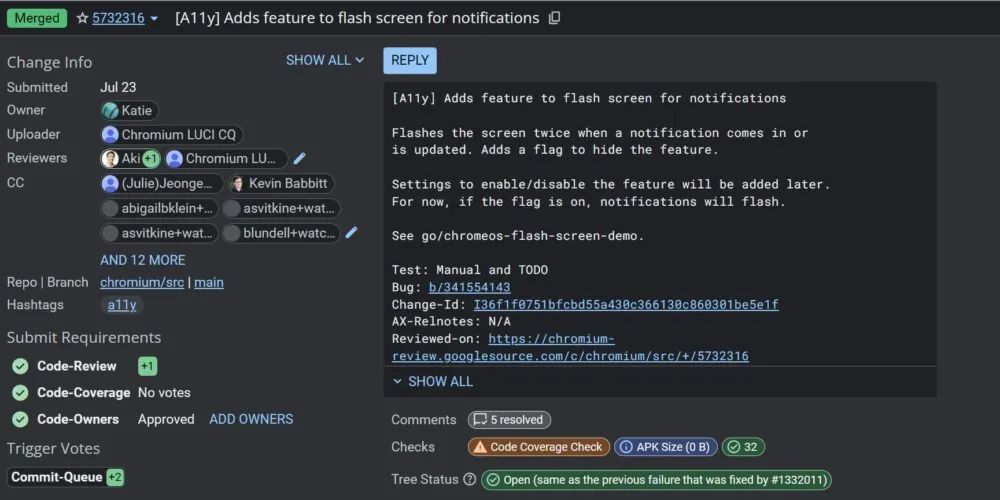Expand the commit message with SHOW ALL
Image resolution: width=1000 pixels, height=500 pixels.
click(432, 381)
